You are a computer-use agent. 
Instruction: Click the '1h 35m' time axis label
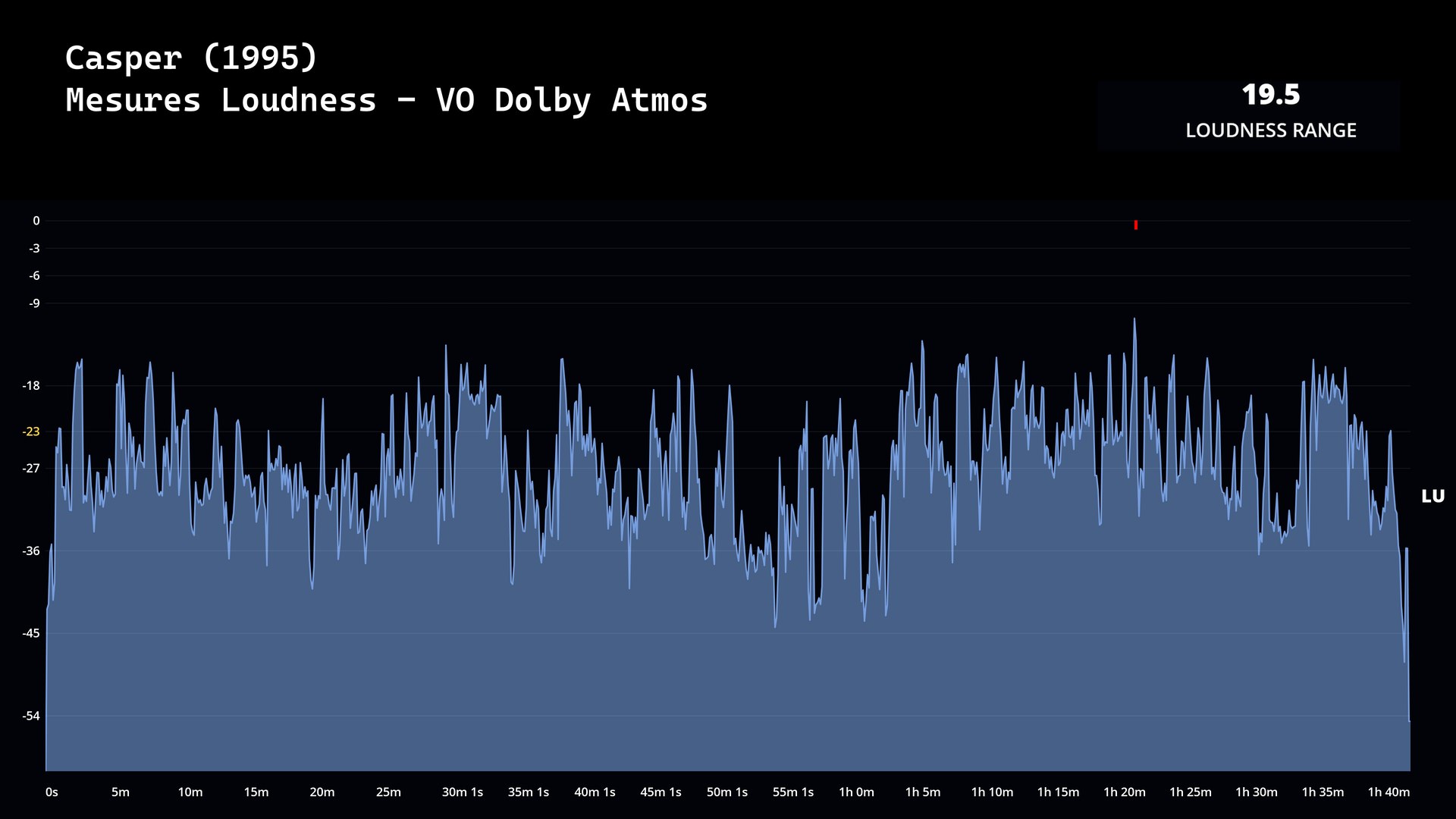(1323, 792)
